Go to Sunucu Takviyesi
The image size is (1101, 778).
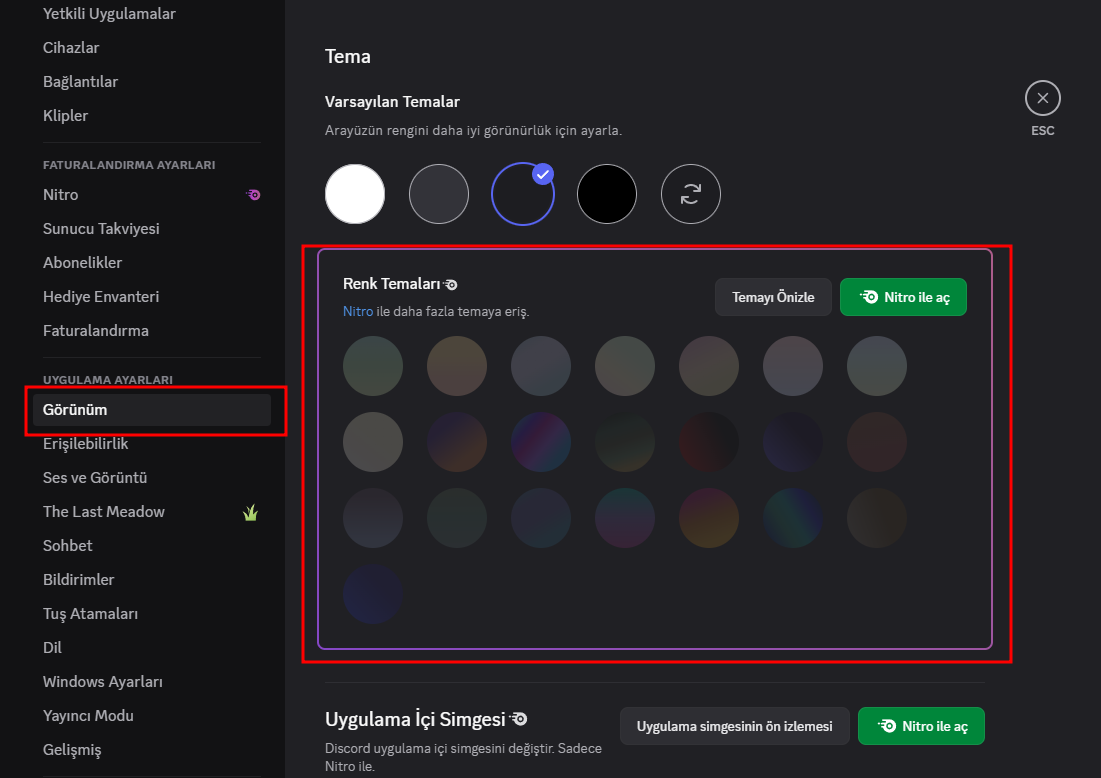coord(101,228)
